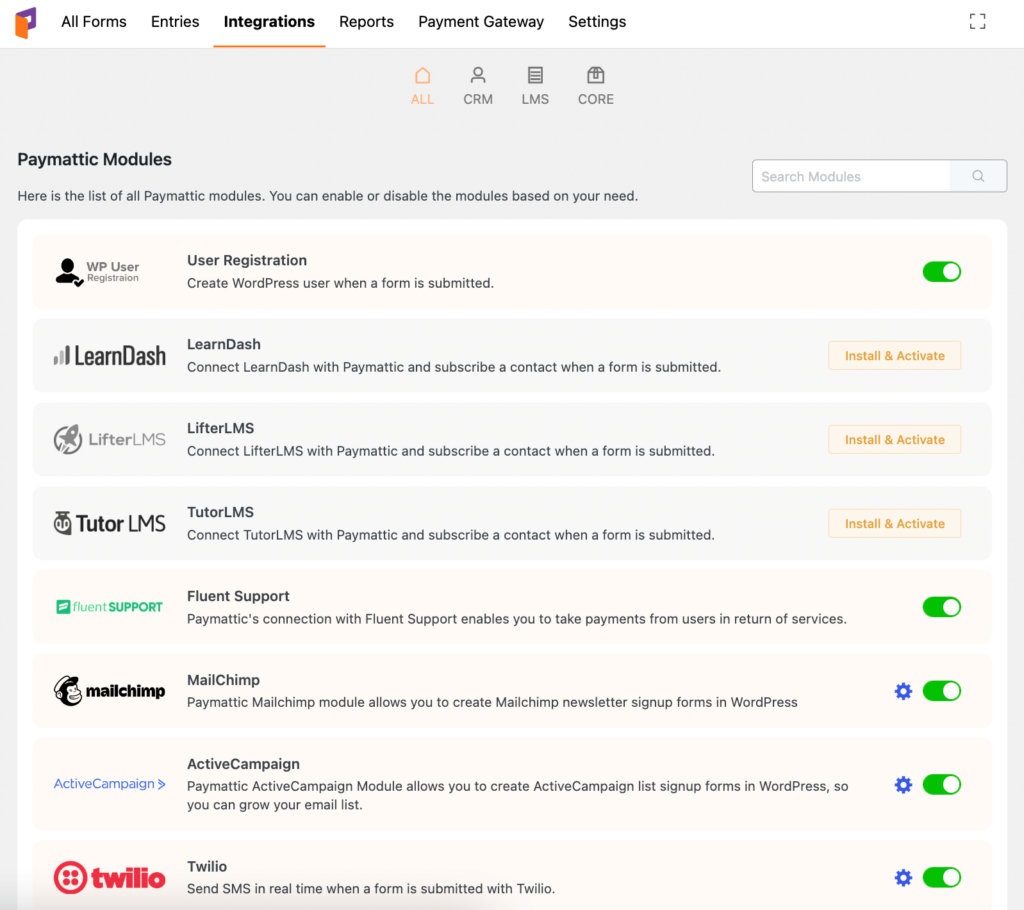Open the Settings menu item
The width and height of the screenshot is (1024, 910).
click(597, 22)
